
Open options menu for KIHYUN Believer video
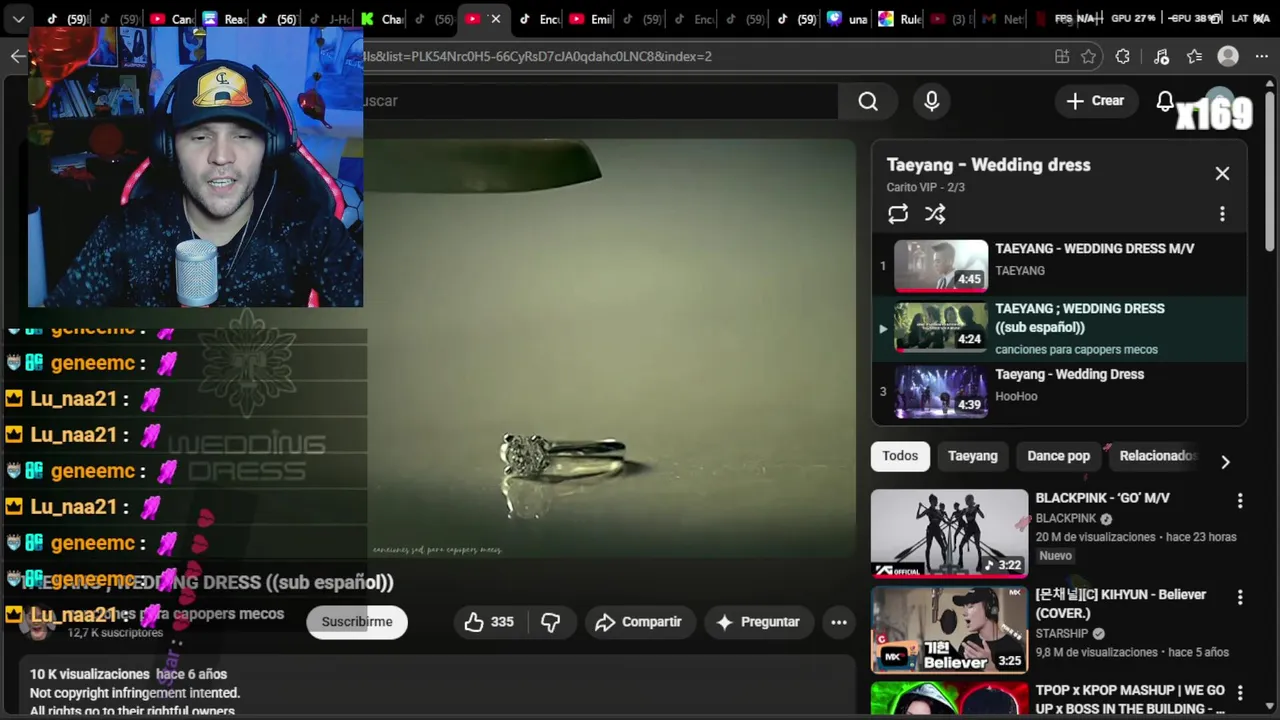coord(1240,597)
